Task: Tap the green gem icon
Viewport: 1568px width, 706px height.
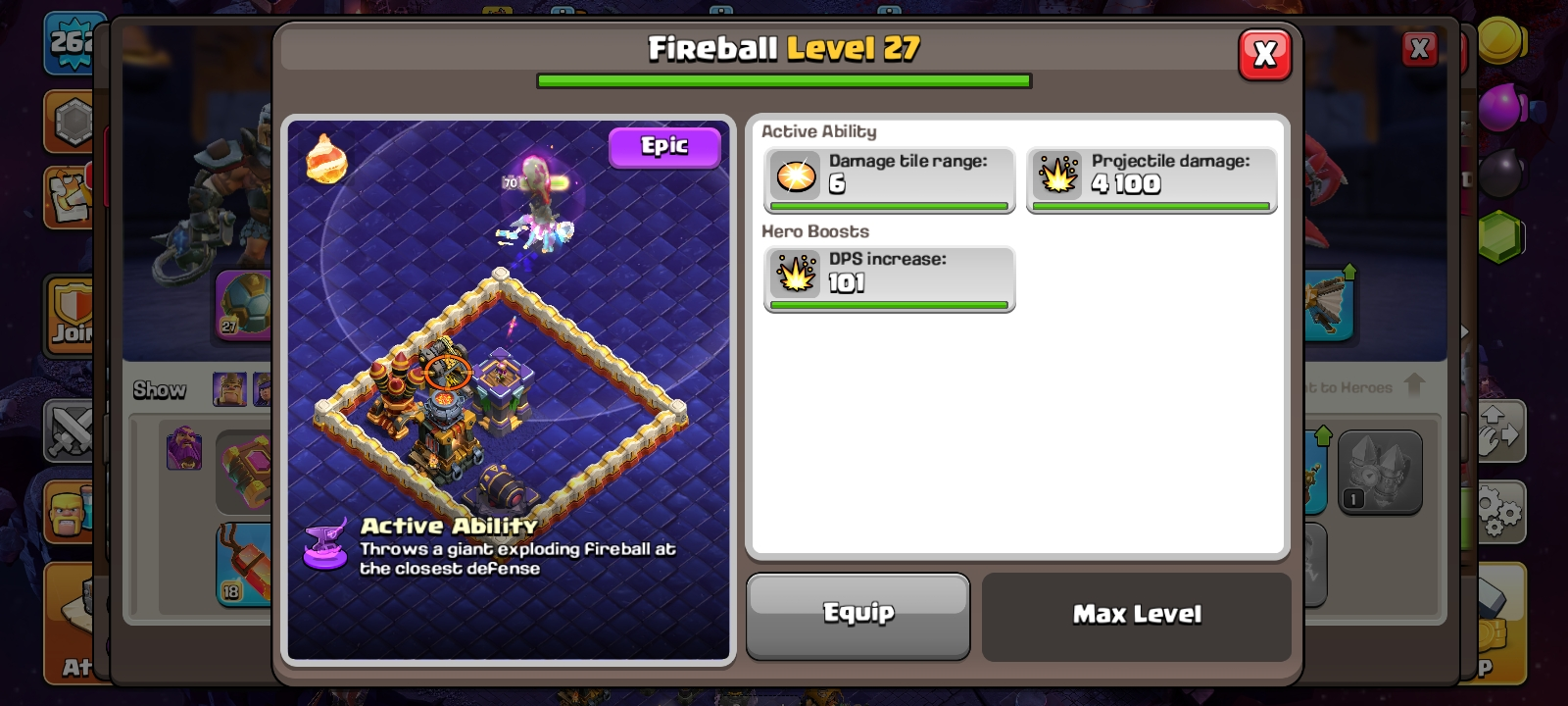Action: pos(1499,238)
